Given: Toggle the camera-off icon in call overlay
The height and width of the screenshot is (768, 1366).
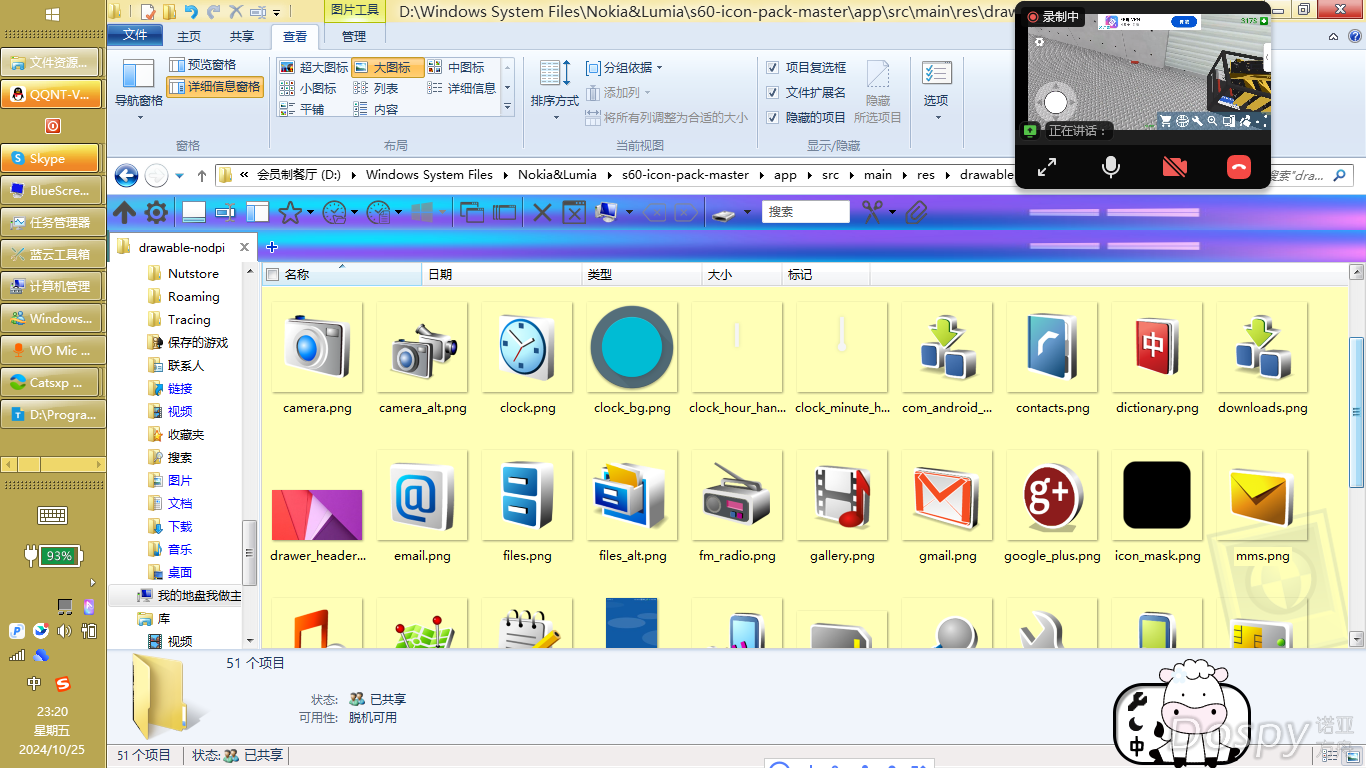Looking at the screenshot, I should coord(1175,167).
